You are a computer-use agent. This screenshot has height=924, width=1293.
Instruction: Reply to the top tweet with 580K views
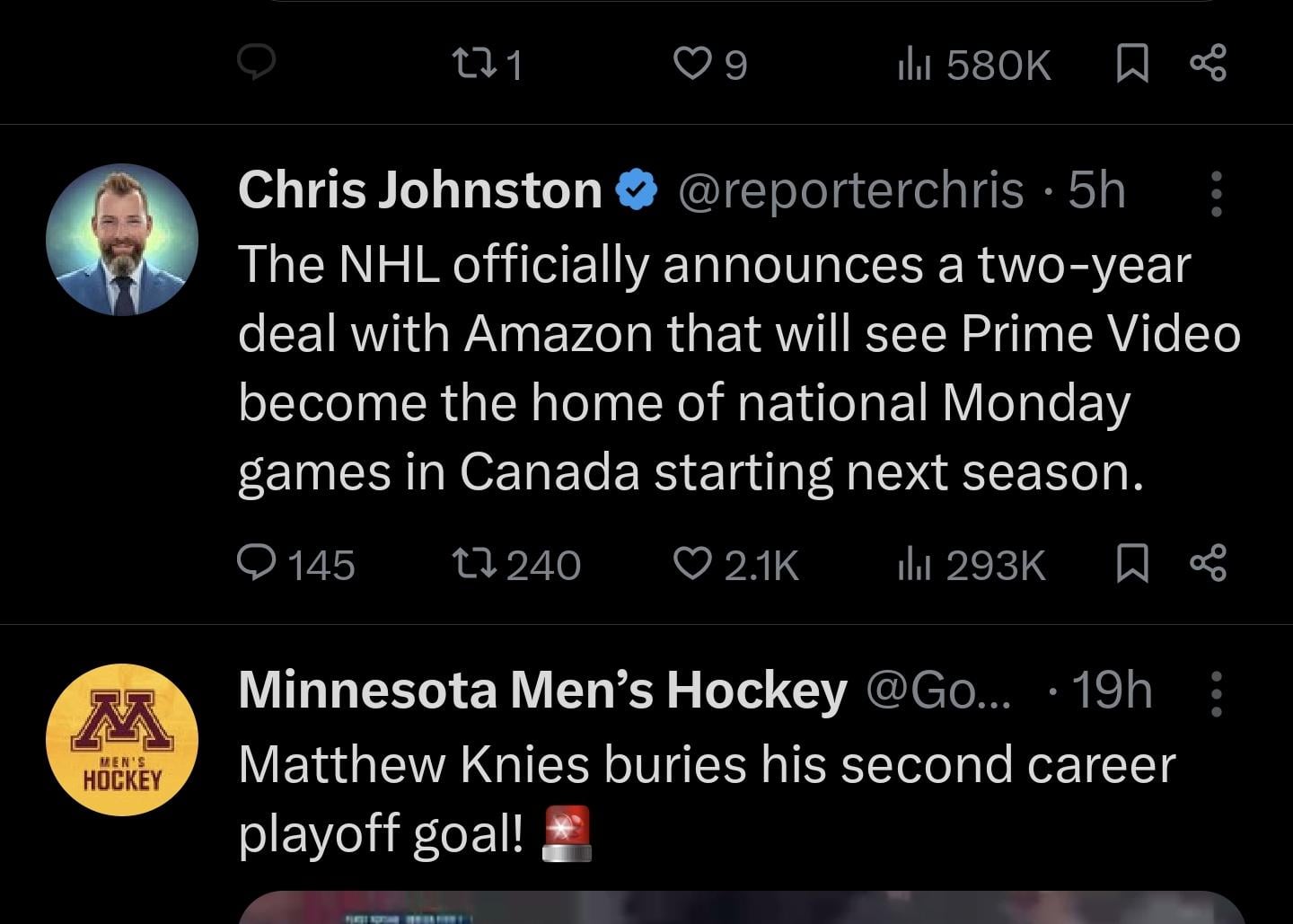[x=256, y=63]
